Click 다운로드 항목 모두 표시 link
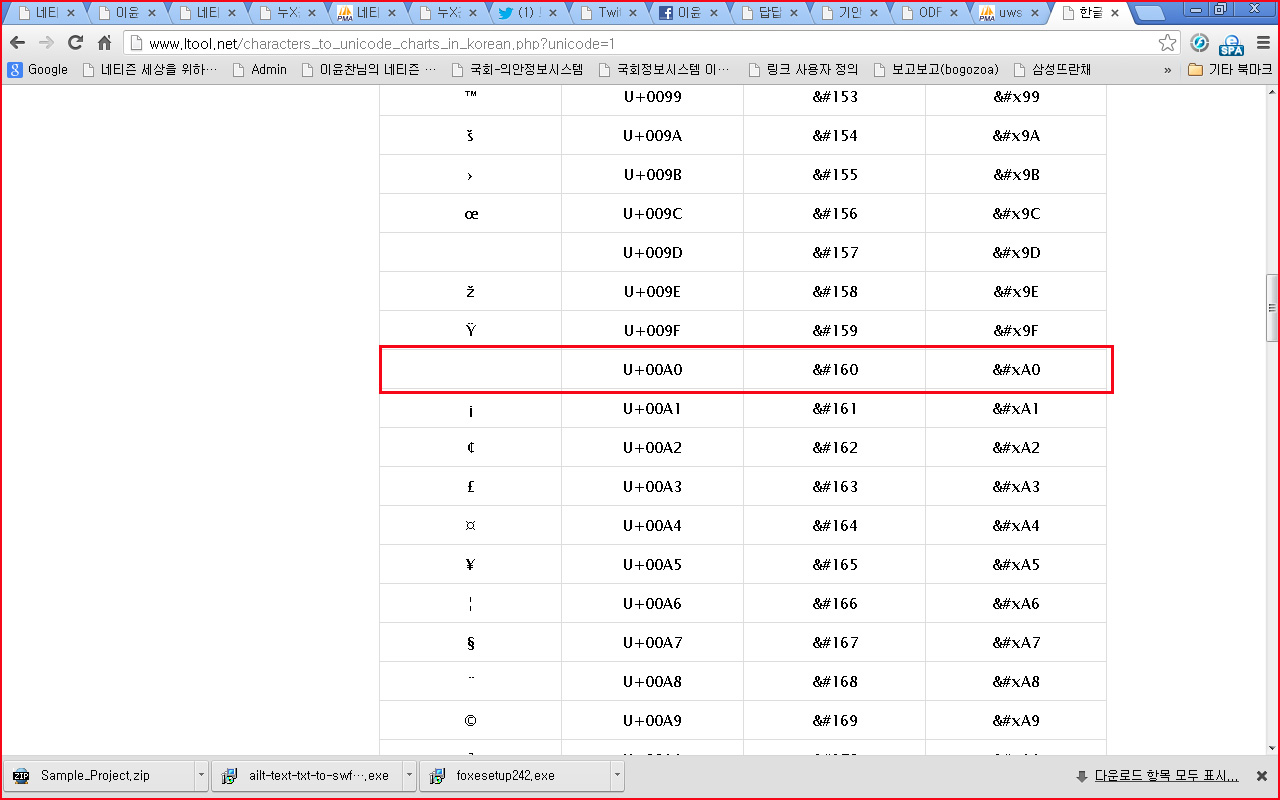 pyautogui.click(x=1166, y=776)
